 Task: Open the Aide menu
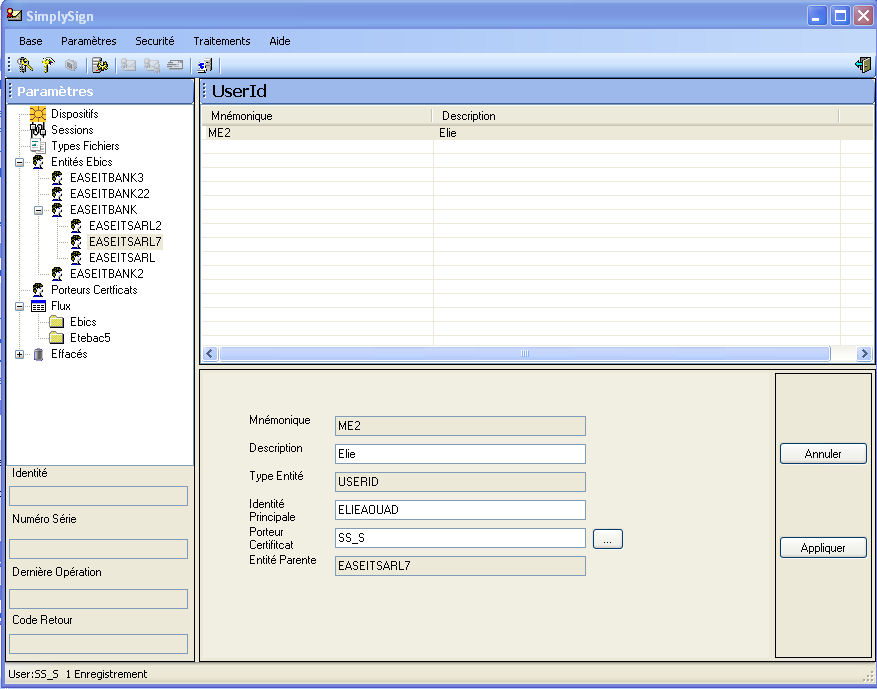click(x=280, y=41)
